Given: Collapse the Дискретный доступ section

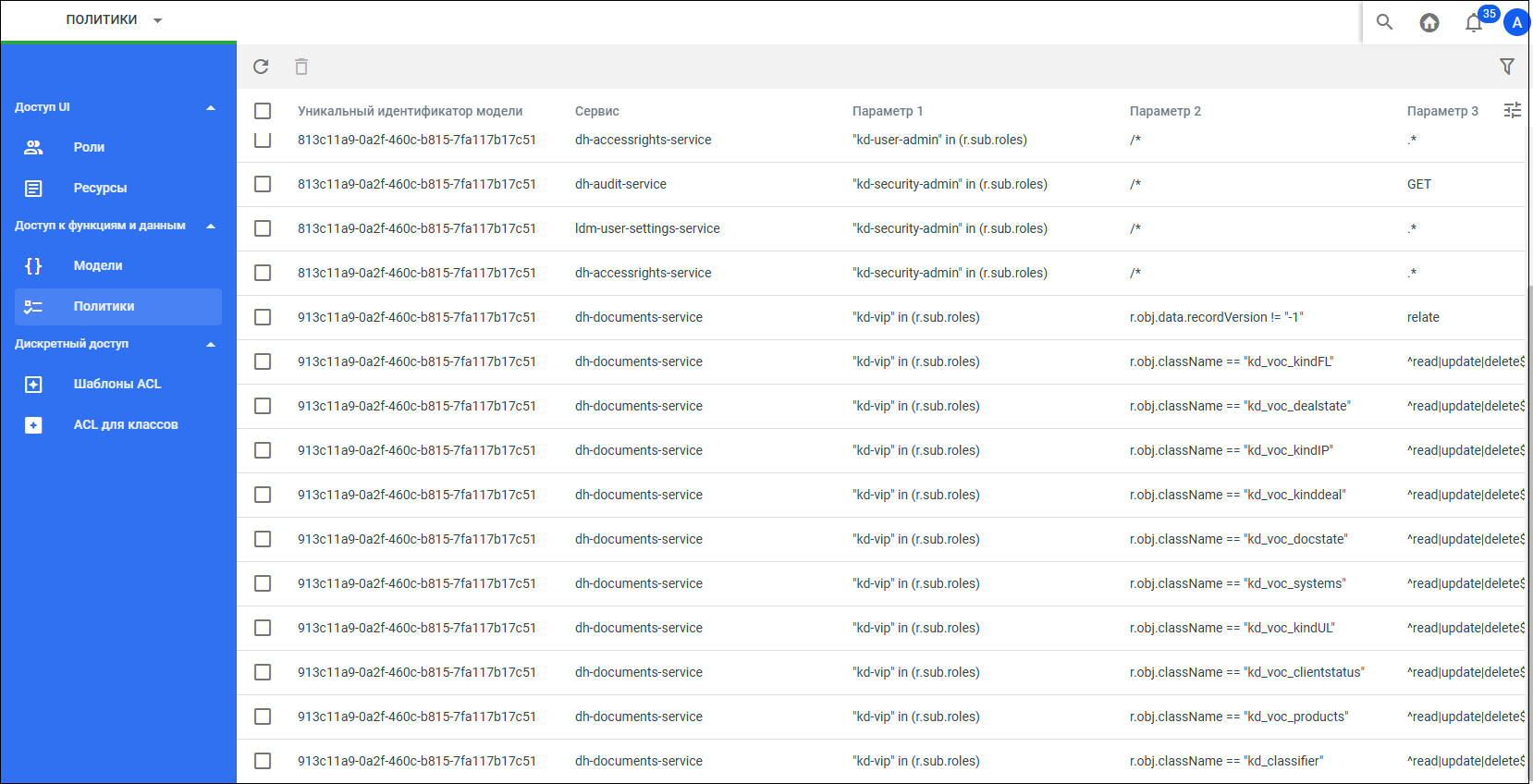Looking at the screenshot, I should click(211, 344).
